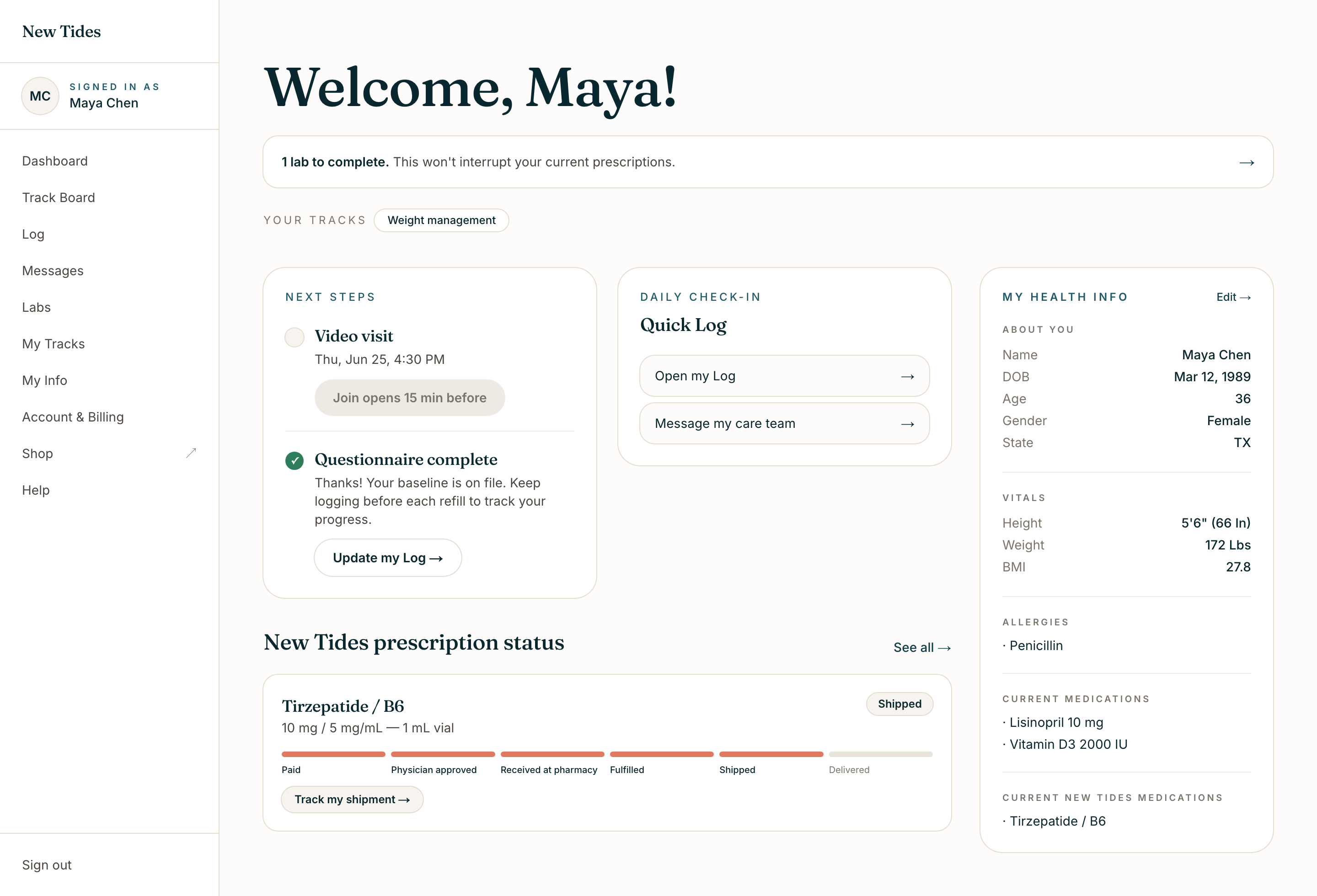Viewport: 1317px width, 896px height.
Task: Select the Weight management track chip
Action: click(x=441, y=220)
